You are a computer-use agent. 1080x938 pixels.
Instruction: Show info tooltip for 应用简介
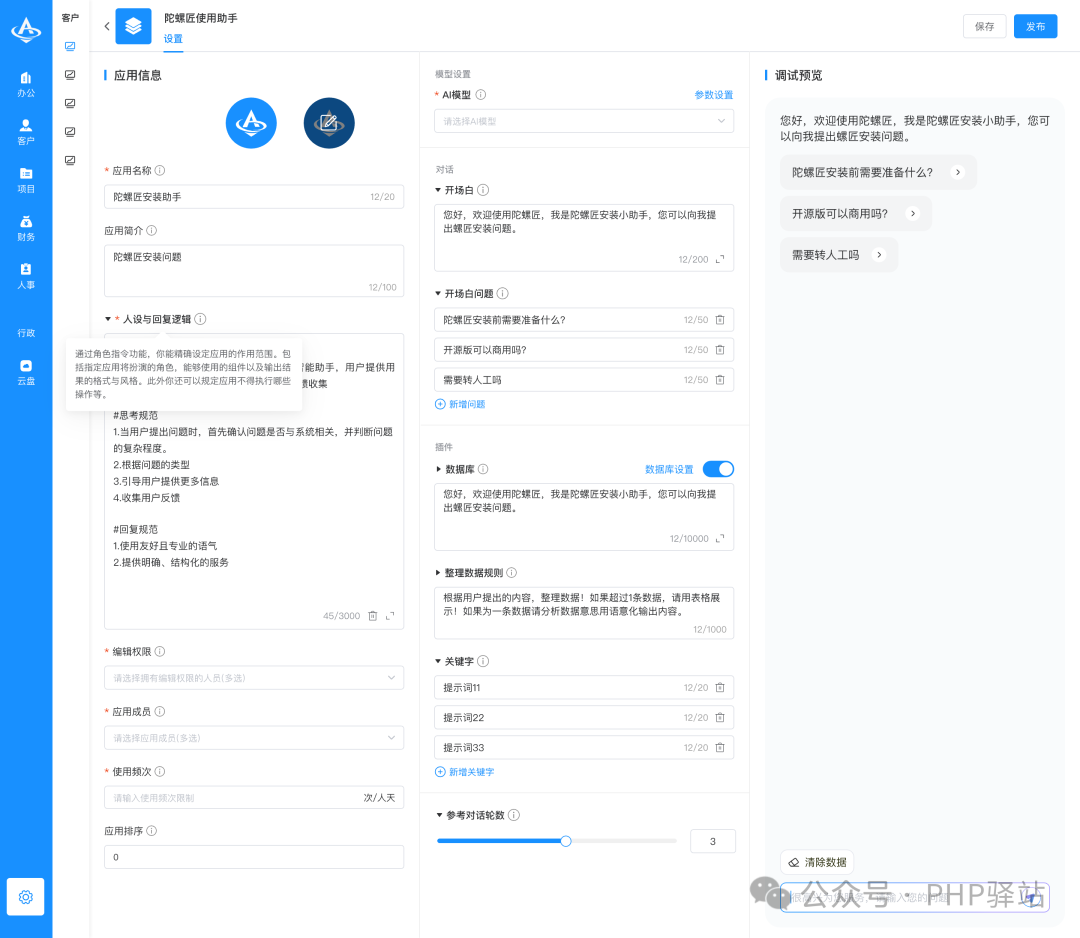(x=152, y=230)
